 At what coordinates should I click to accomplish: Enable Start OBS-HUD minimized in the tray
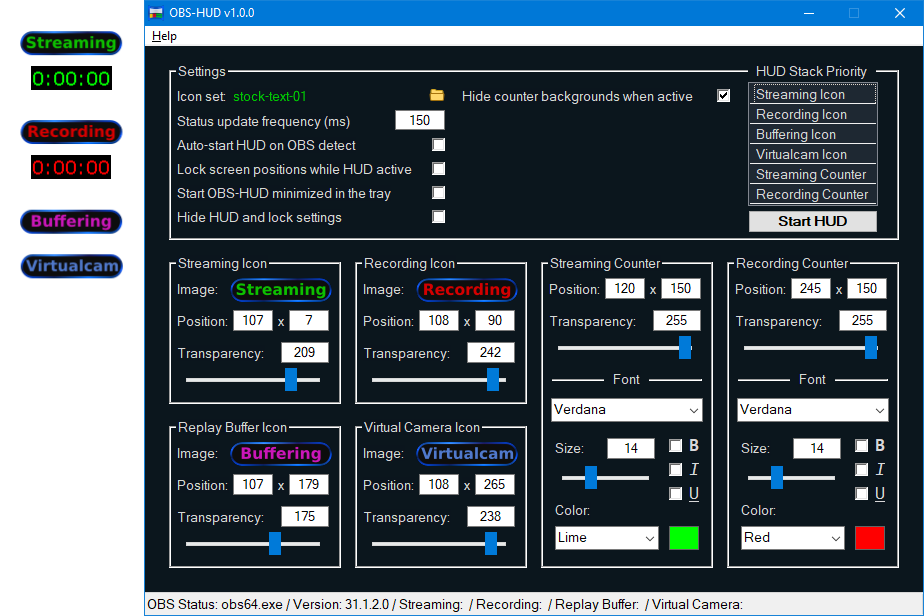coord(438,193)
